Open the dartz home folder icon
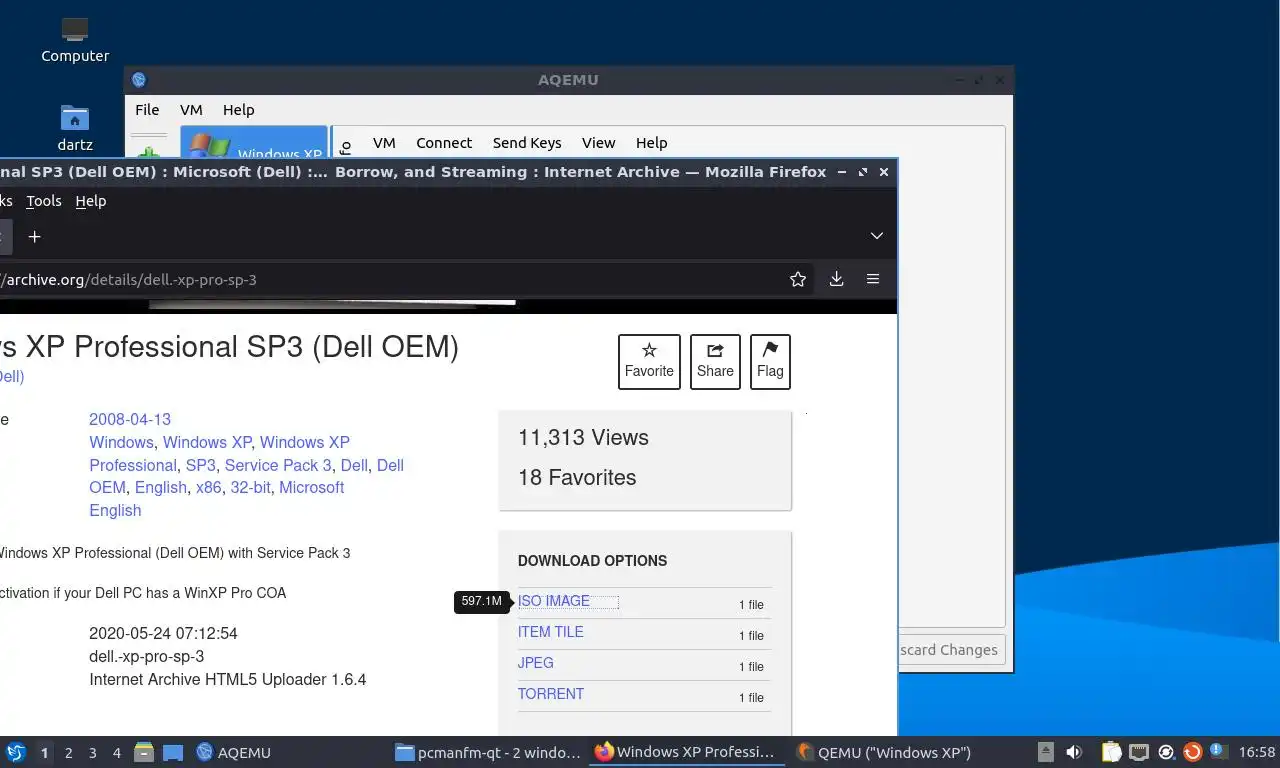The height and width of the screenshot is (768, 1280). pyautogui.click(x=75, y=128)
